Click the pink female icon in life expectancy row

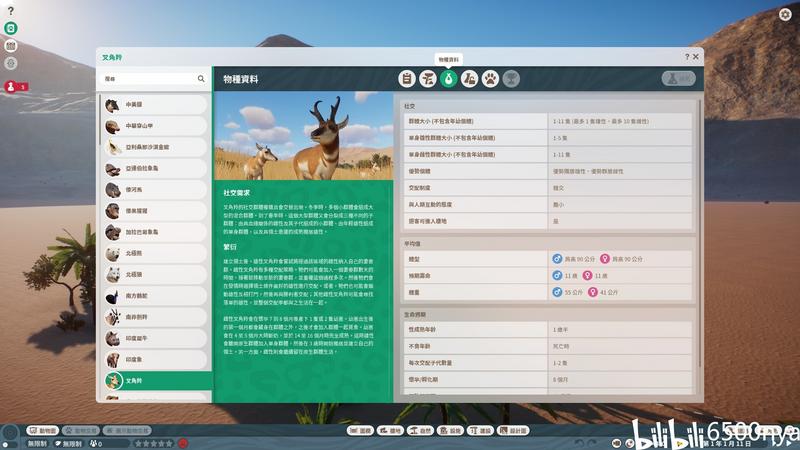[587, 276]
